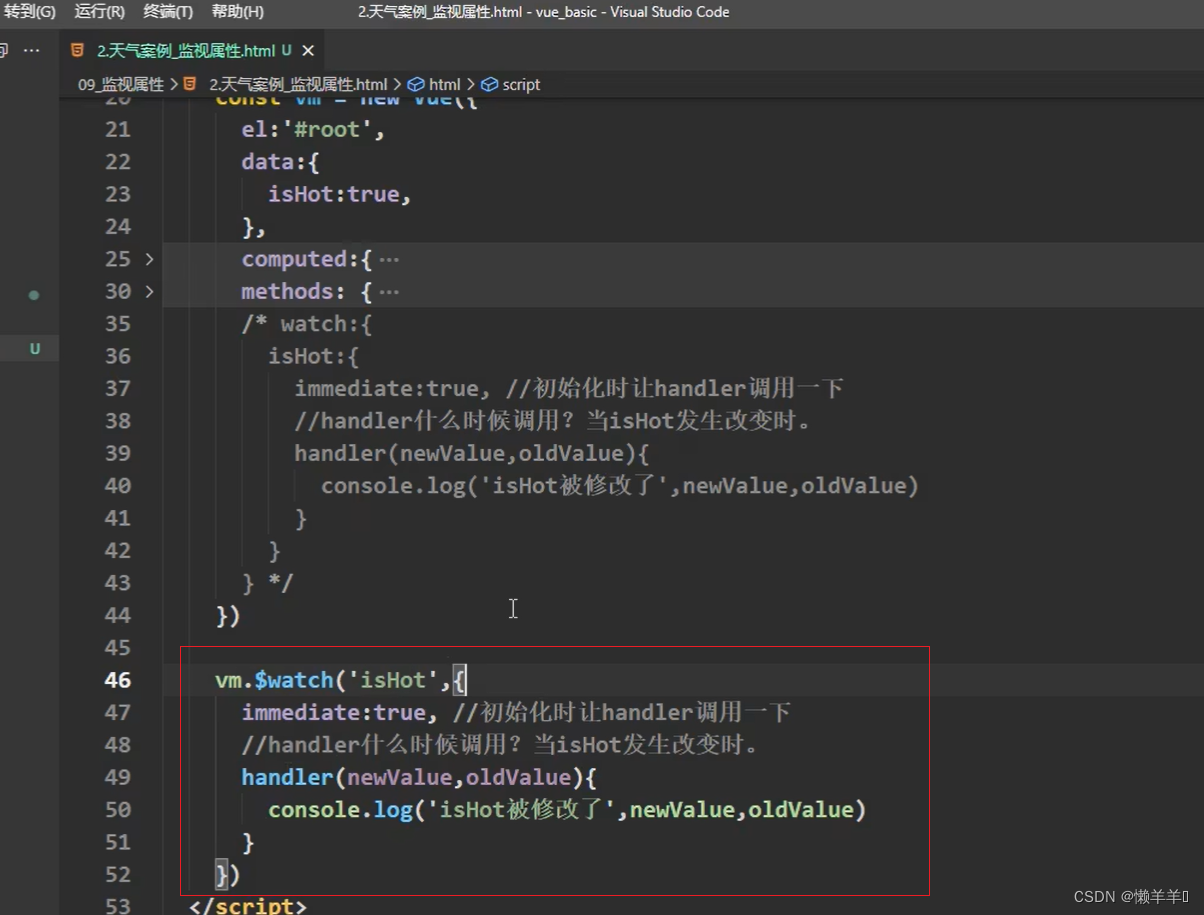Click the script breadcrumb item
Image resolution: width=1204 pixels, height=915 pixels.
tap(520, 85)
